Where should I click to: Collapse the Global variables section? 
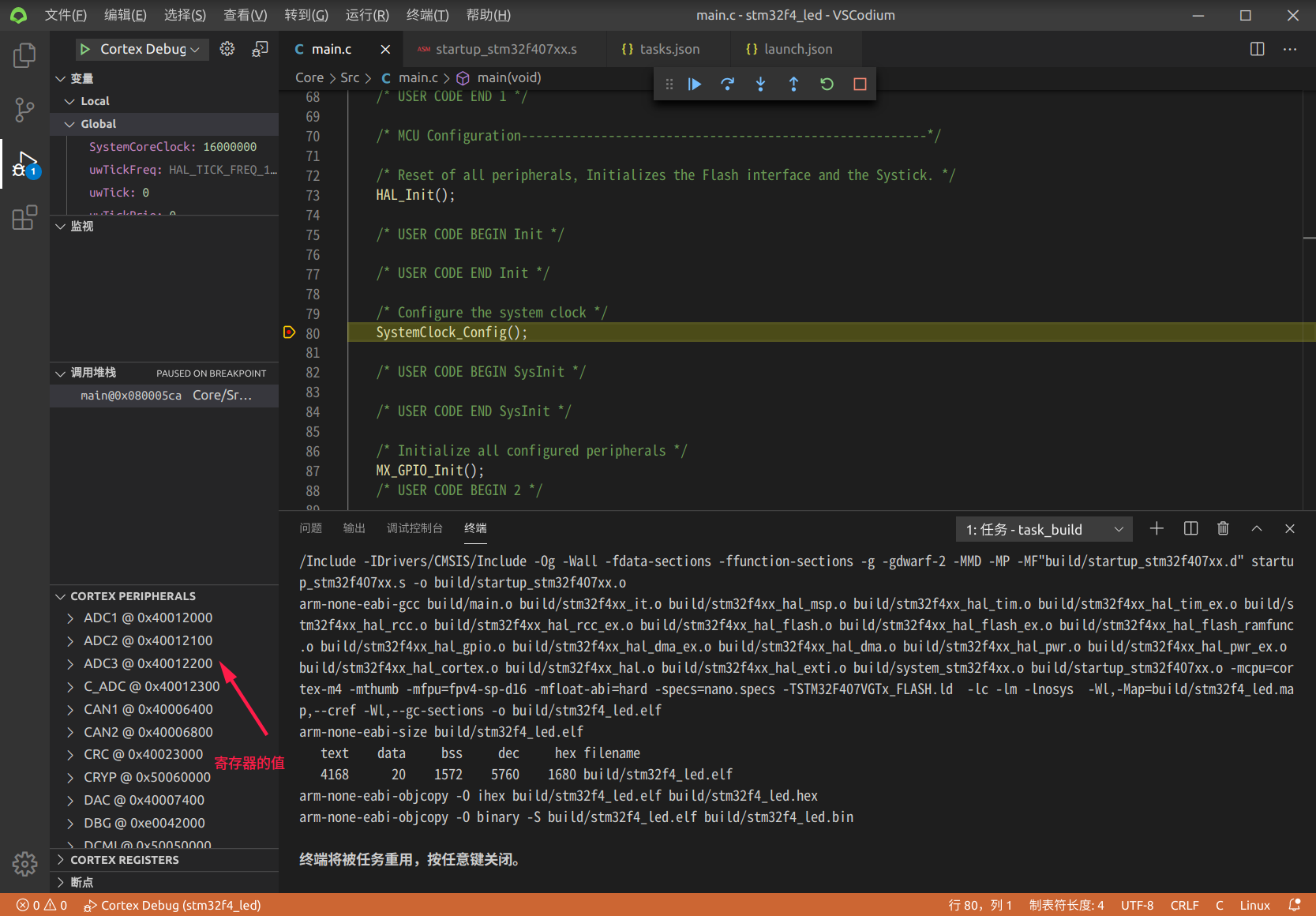click(70, 124)
